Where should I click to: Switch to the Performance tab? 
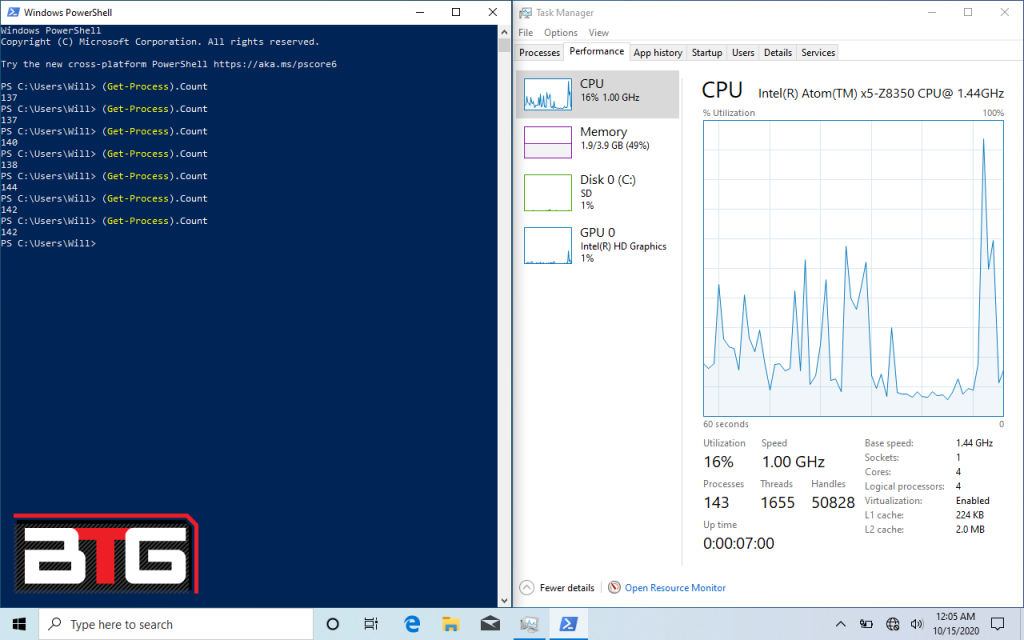[x=596, y=51]
